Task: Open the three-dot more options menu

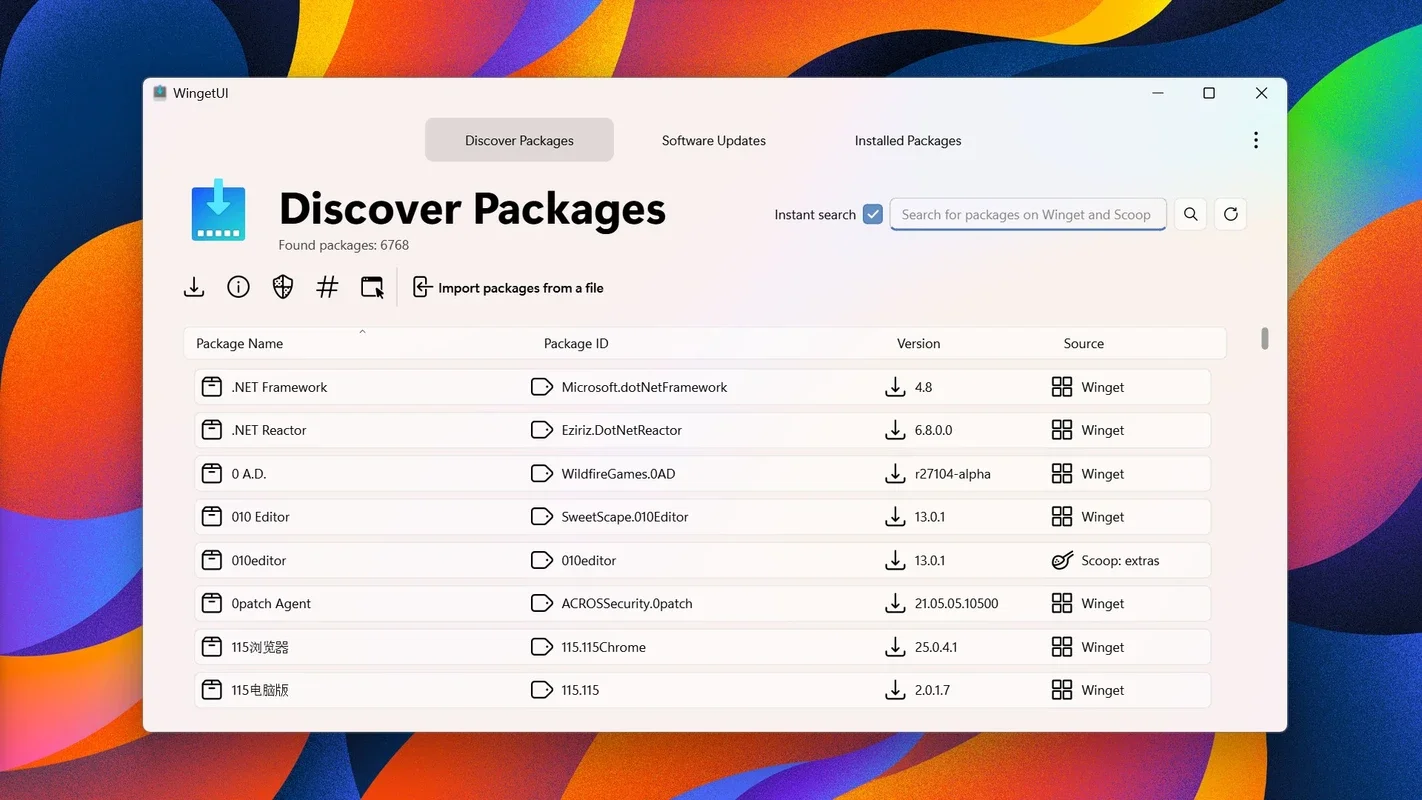Action: [x=1256, y=140]
